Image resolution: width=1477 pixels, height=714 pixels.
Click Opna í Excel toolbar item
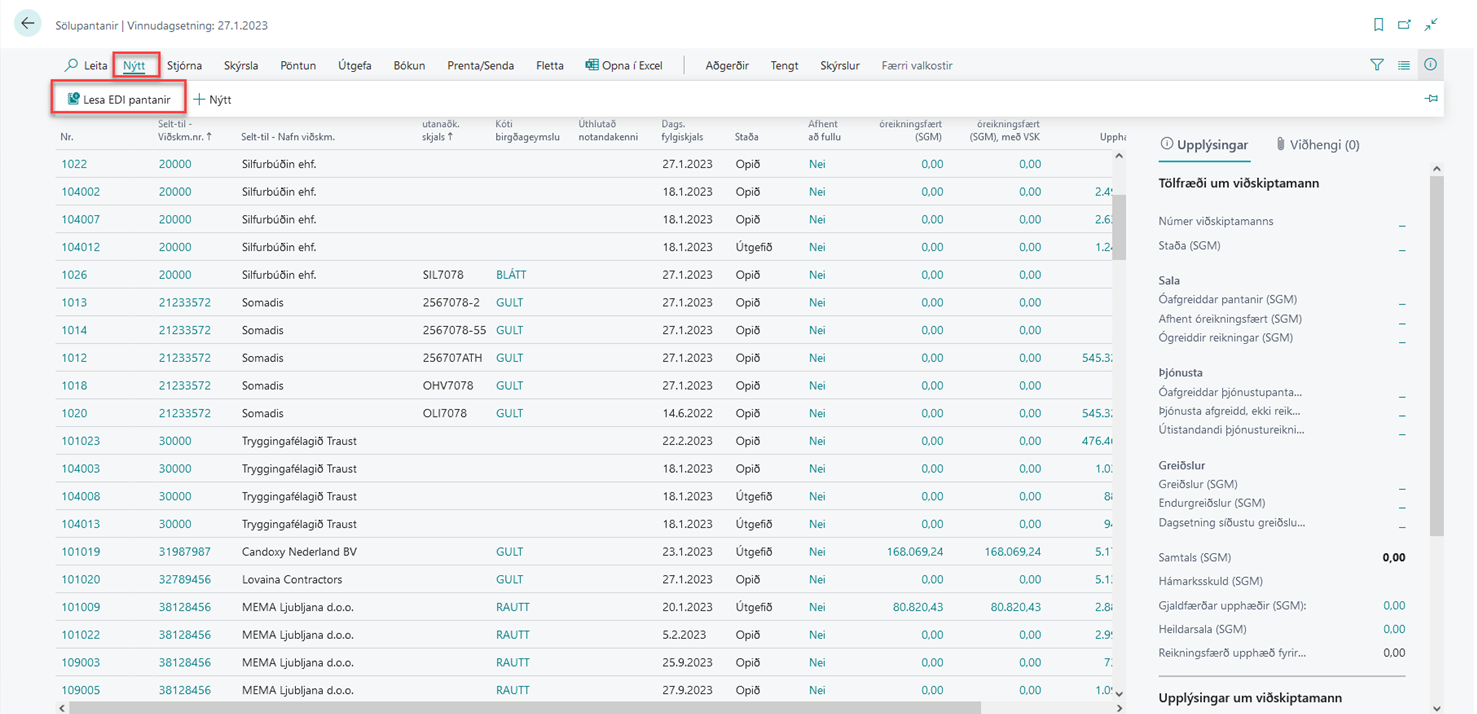pos(624,65)
